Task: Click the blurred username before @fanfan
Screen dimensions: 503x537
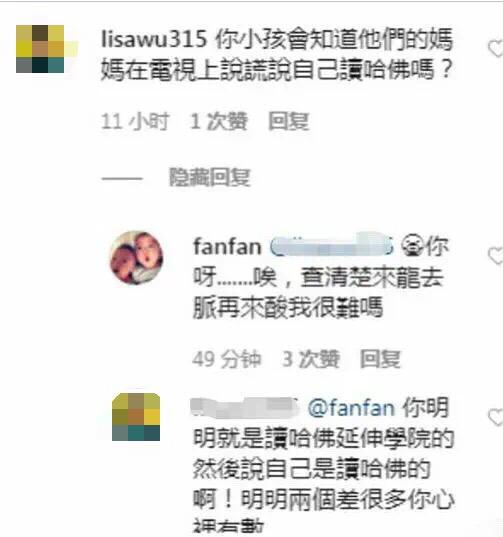Action: click(x=244, y=408)
